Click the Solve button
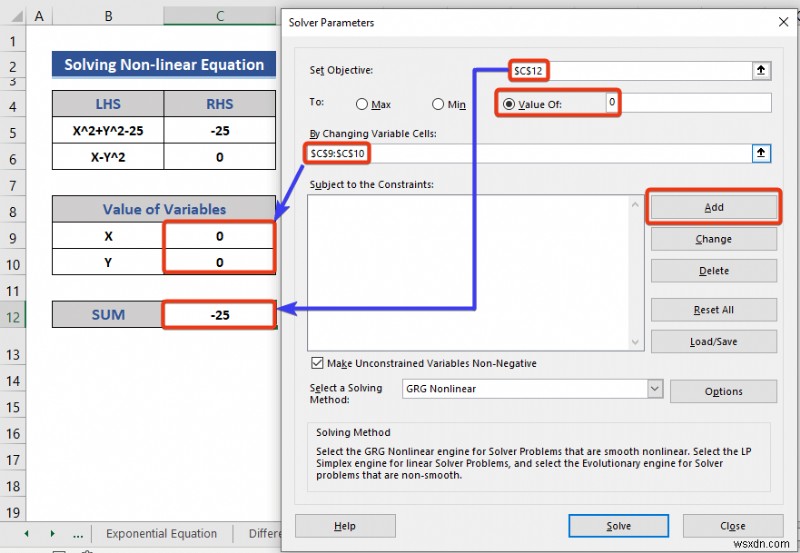The width and height of the screenshot is (800, 553). 618,526
